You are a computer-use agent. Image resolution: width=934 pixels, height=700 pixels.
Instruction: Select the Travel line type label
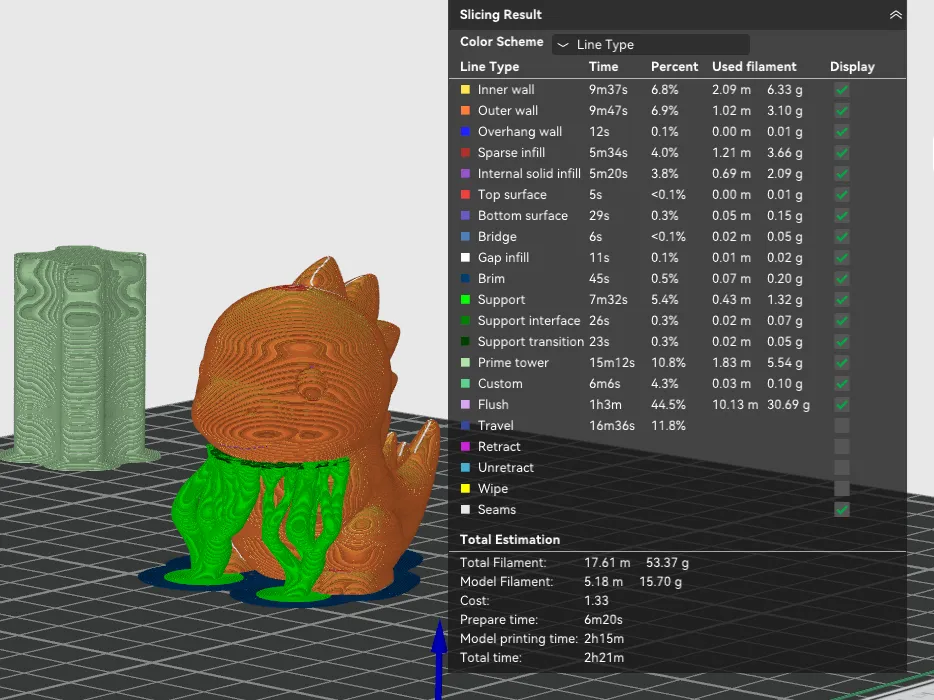pos(496,425)
